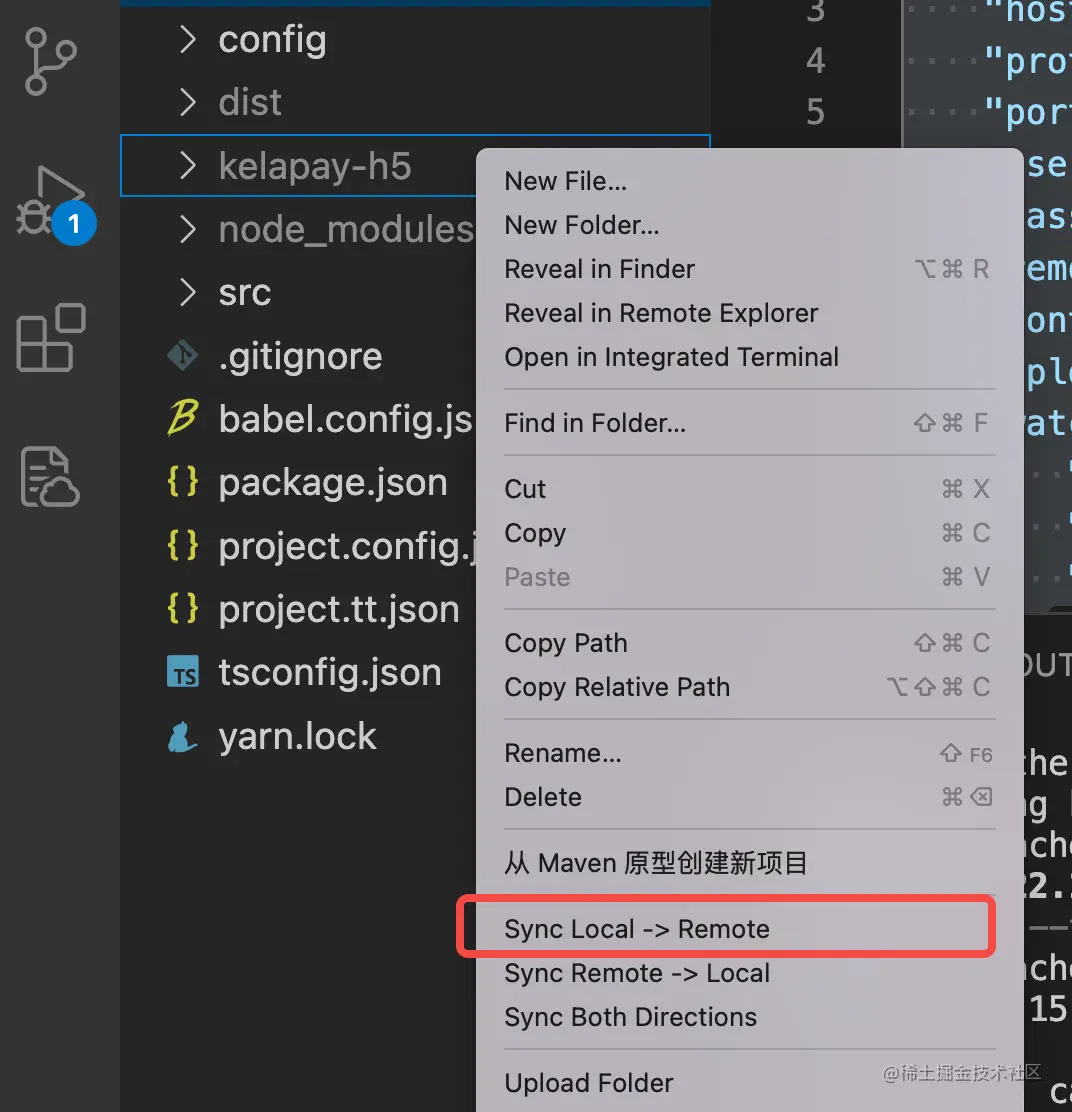The width and height of the screenshot is (1072, 1112).
Task: Open the yarn.lock file
Action: tap(297, 736)
